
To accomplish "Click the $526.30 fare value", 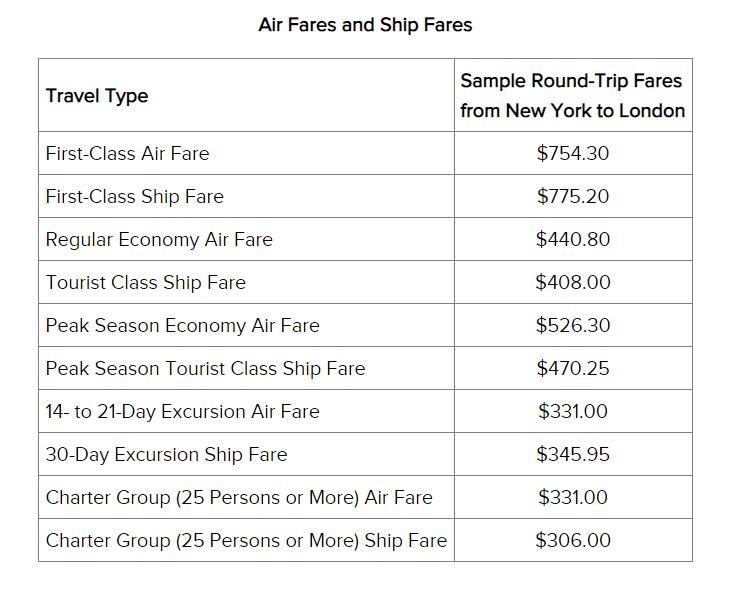I will pyautogui.click(x=573, y=326).
